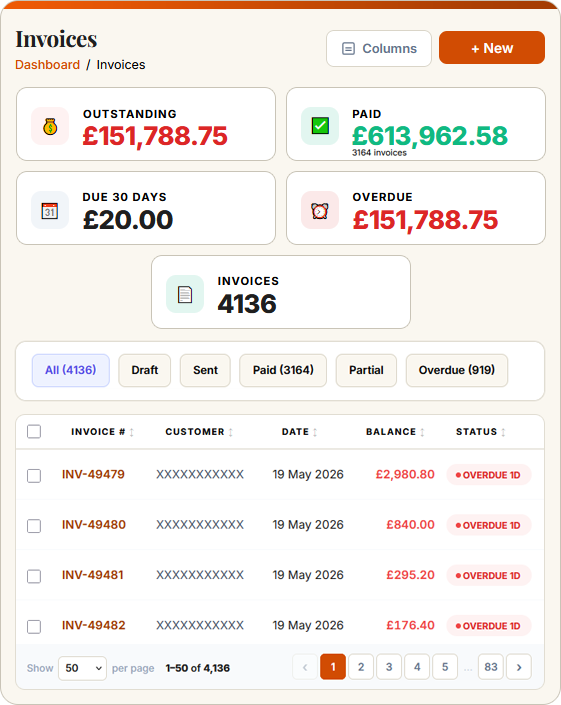561x705 pixels.
Task: Jump to last page 83
Action: 491,667
